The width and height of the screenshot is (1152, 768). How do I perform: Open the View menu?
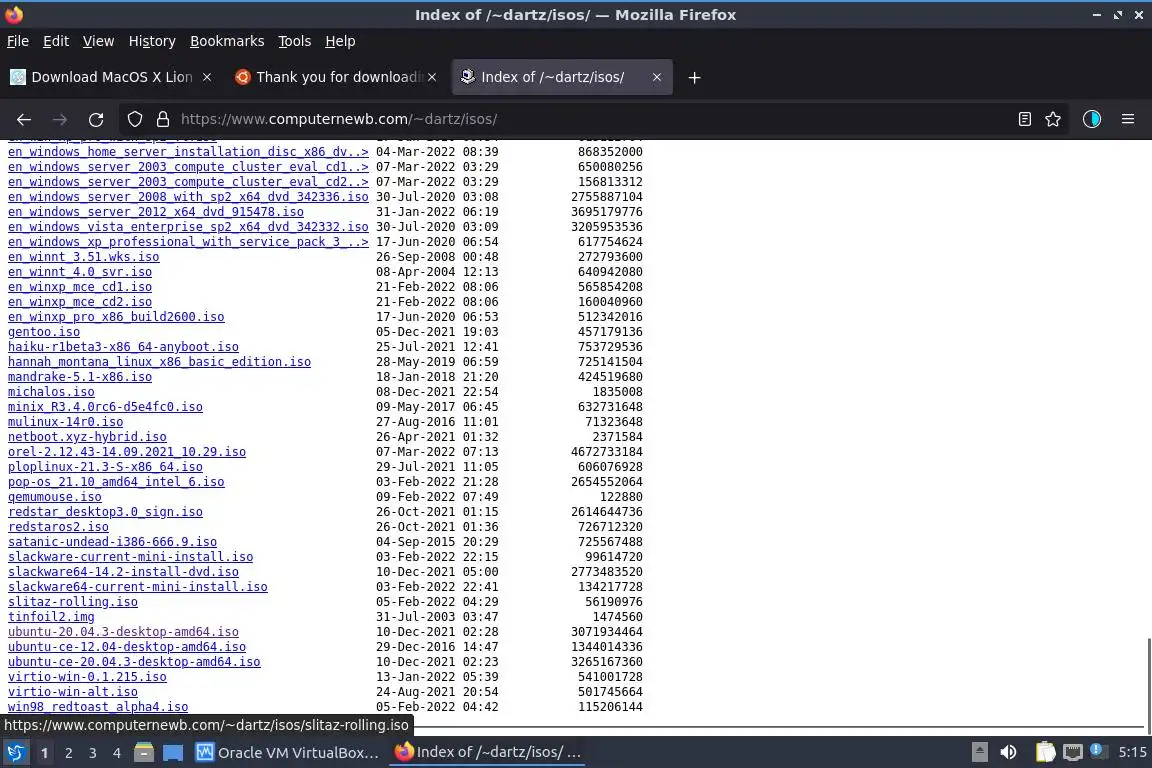(98, 41)
